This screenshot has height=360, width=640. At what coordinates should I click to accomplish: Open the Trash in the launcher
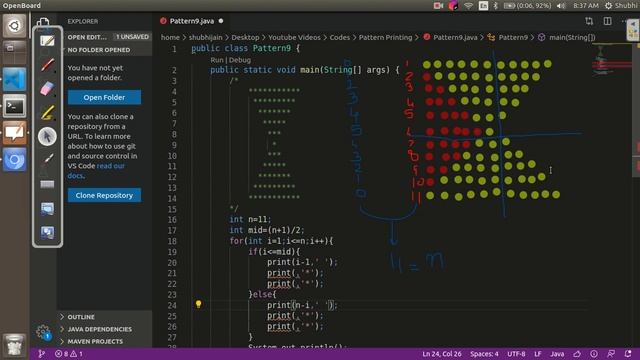click(14, 344)
